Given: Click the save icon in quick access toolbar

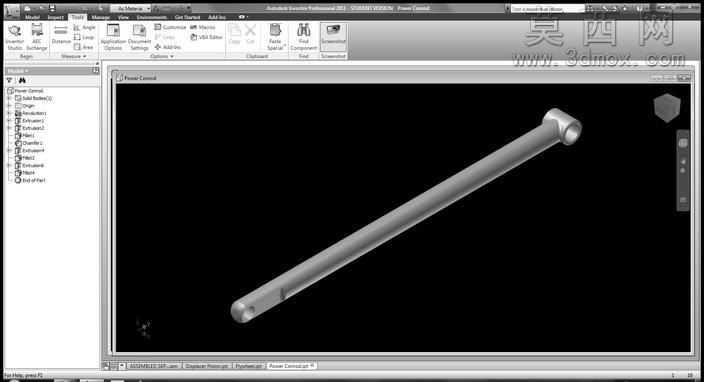Looking at the screenshot, I should point(52,8).
